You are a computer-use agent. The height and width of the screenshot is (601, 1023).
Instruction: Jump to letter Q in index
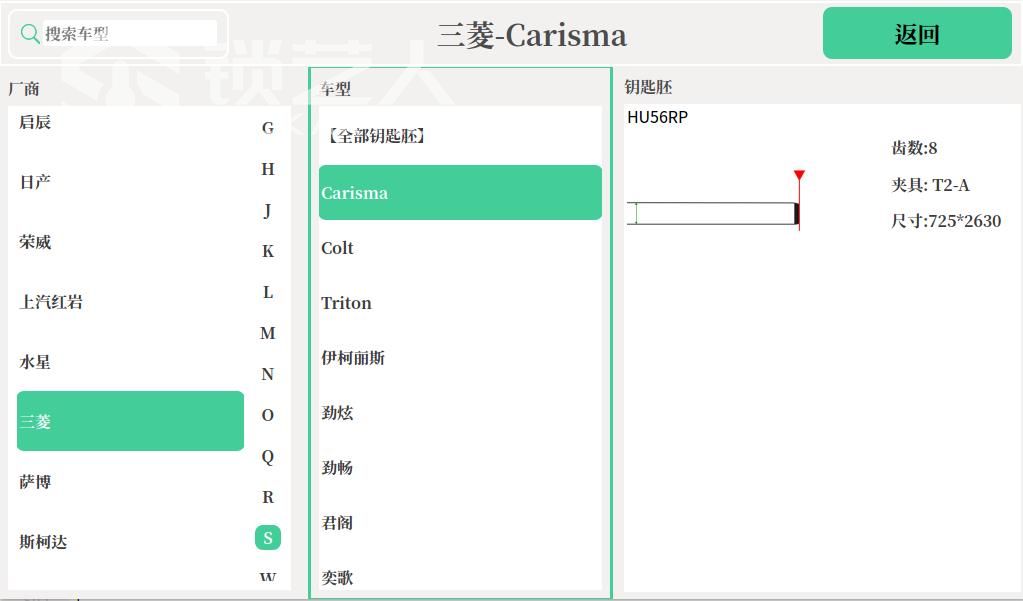click(267, 456)
